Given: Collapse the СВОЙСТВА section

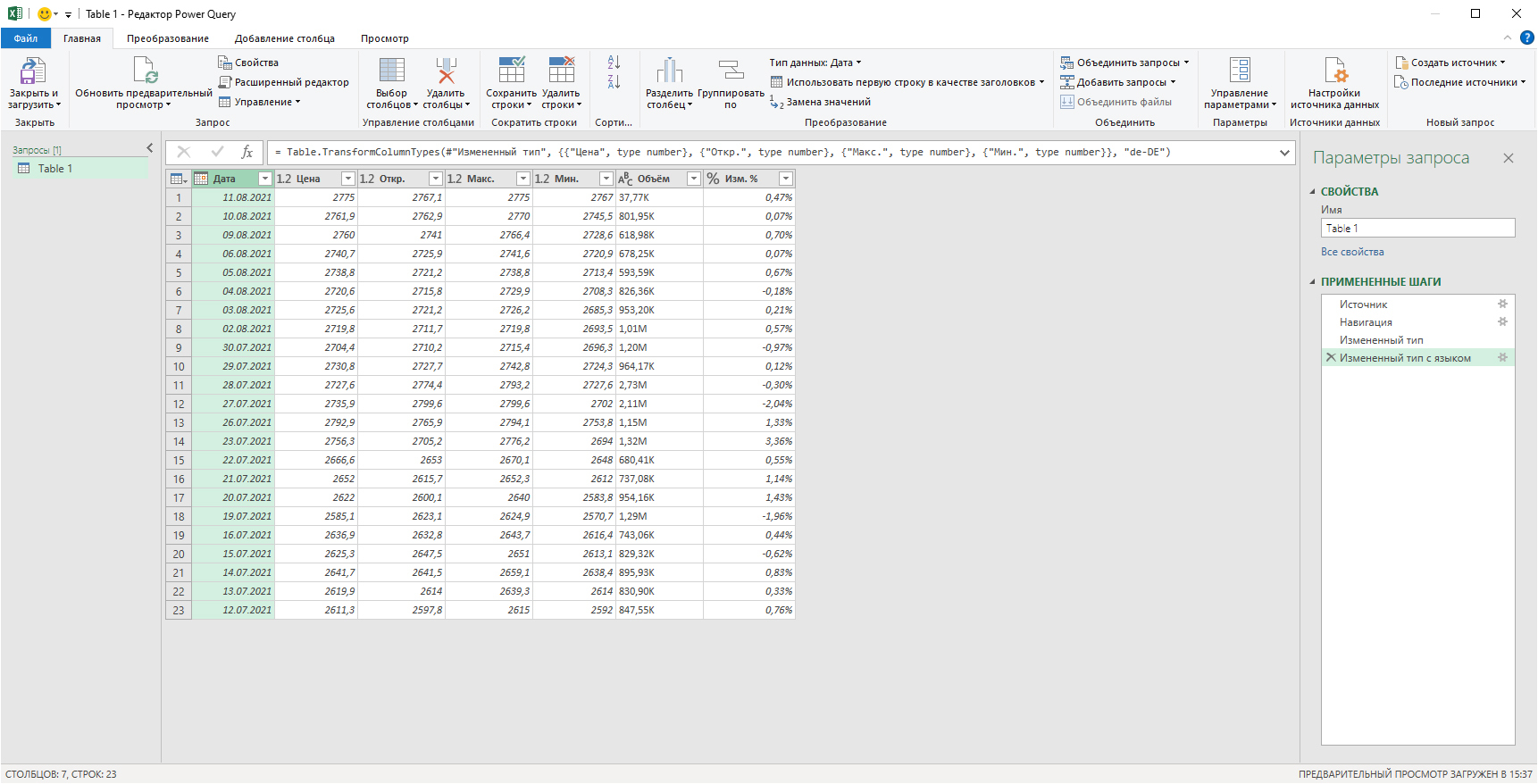Looking at the screenshot, I should tap(1313, 192).
